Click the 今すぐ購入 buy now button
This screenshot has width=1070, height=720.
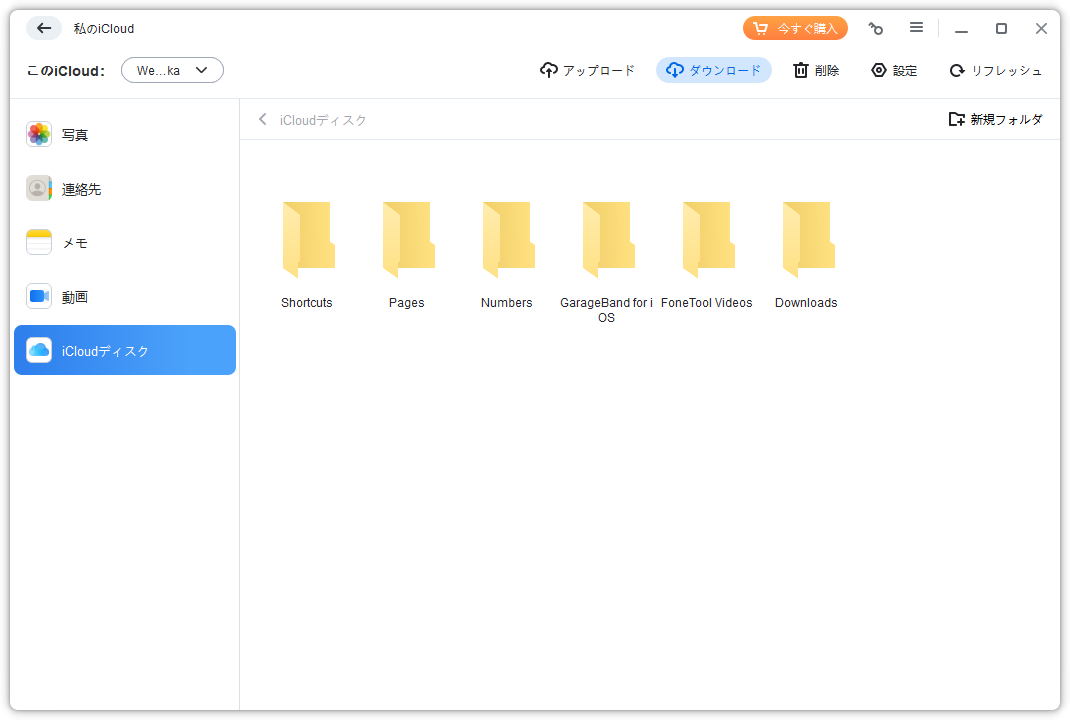795,28
